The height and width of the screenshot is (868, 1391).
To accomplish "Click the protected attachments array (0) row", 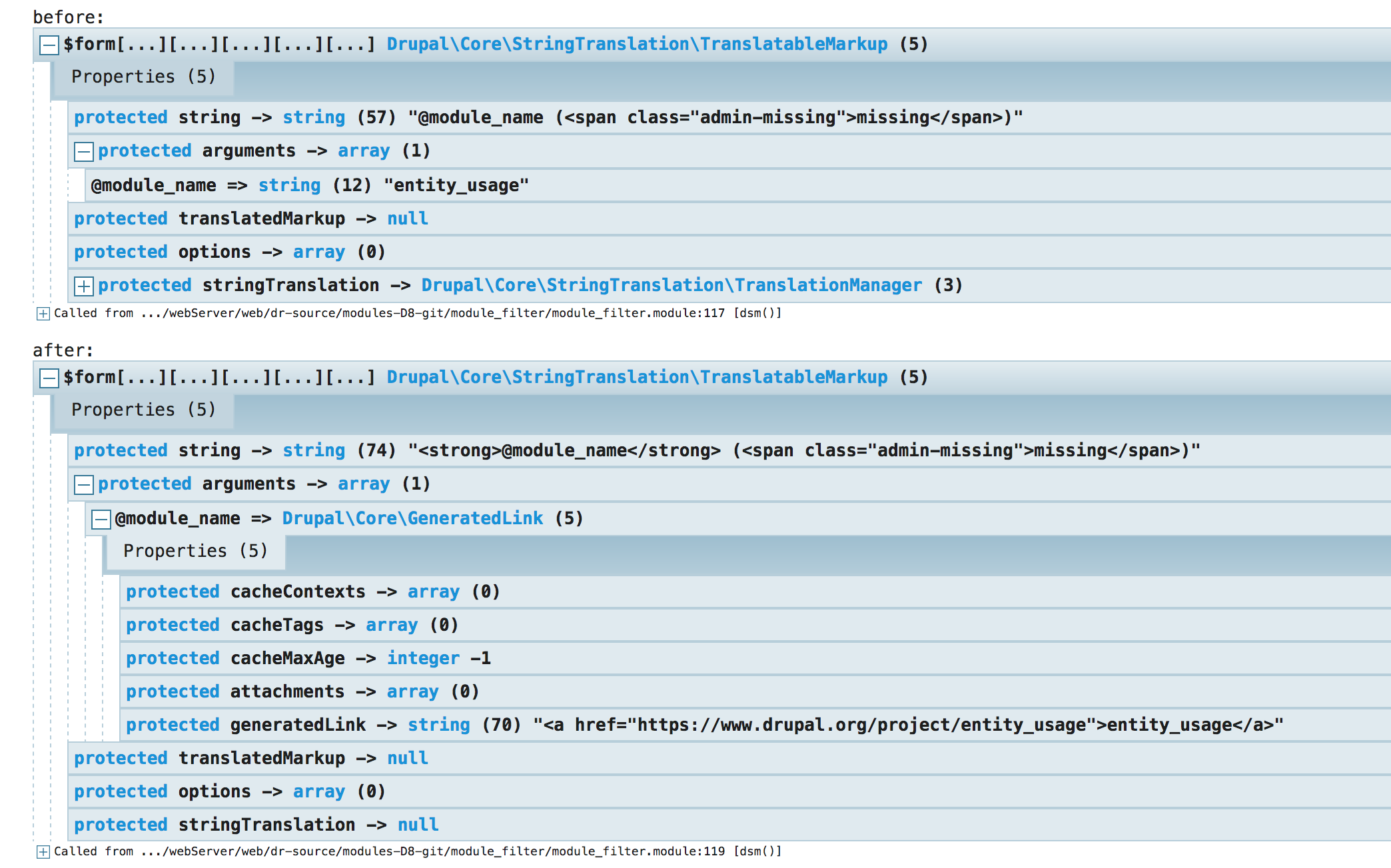I will tap(755, 691).
